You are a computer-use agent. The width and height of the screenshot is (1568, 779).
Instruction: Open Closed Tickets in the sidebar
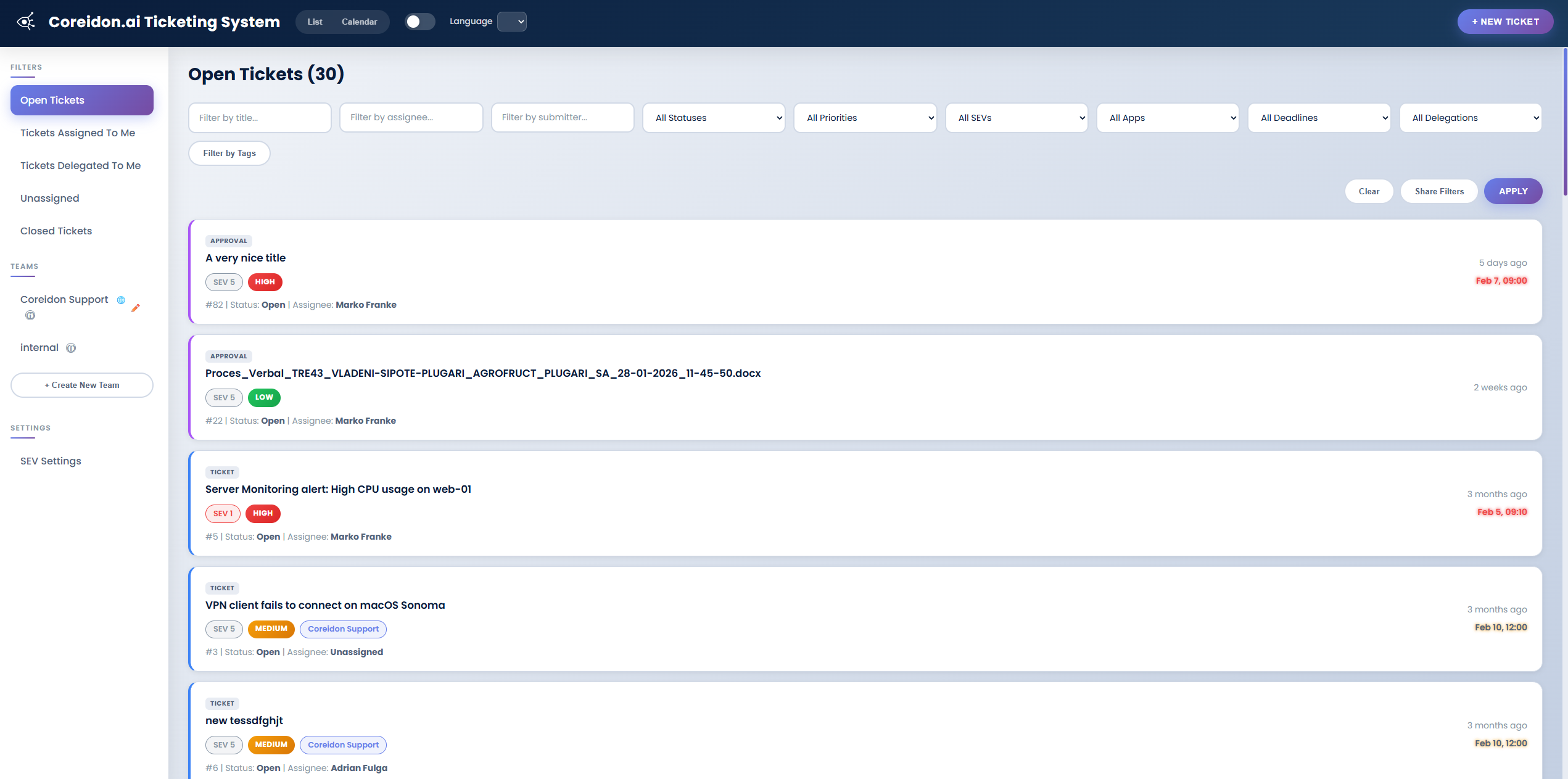(56, 230)
